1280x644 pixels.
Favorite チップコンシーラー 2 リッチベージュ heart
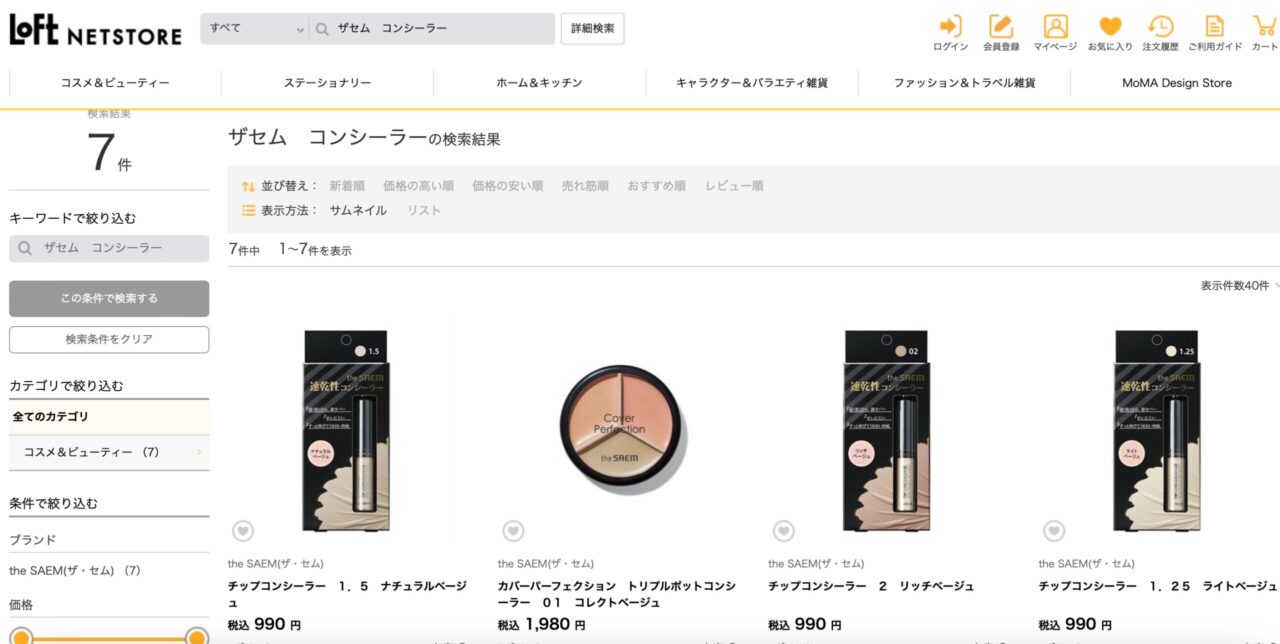click(784, 532)
